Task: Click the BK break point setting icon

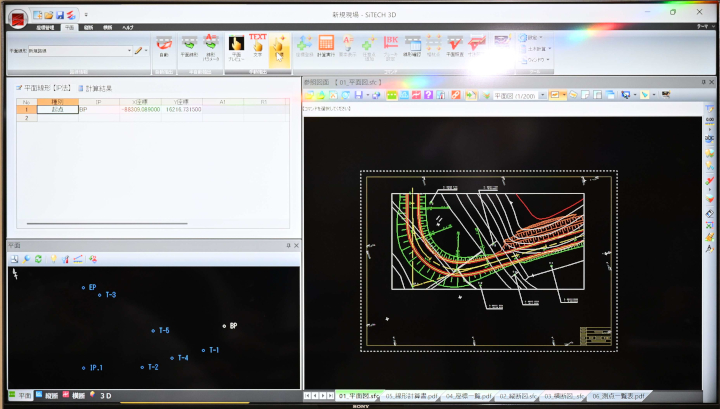Action: 391,45
